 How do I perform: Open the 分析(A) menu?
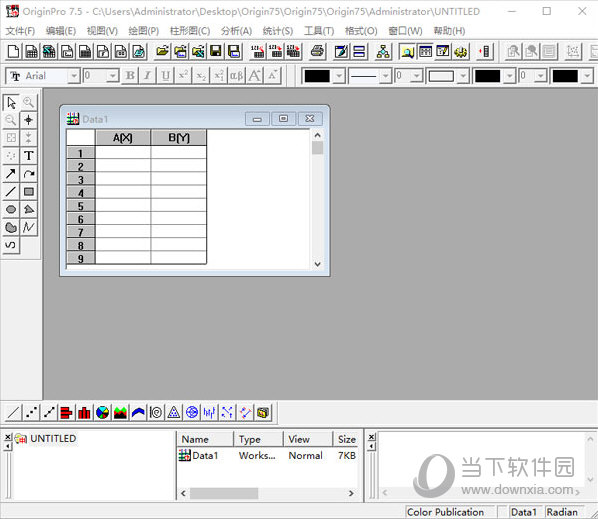(x=236, y=31)
